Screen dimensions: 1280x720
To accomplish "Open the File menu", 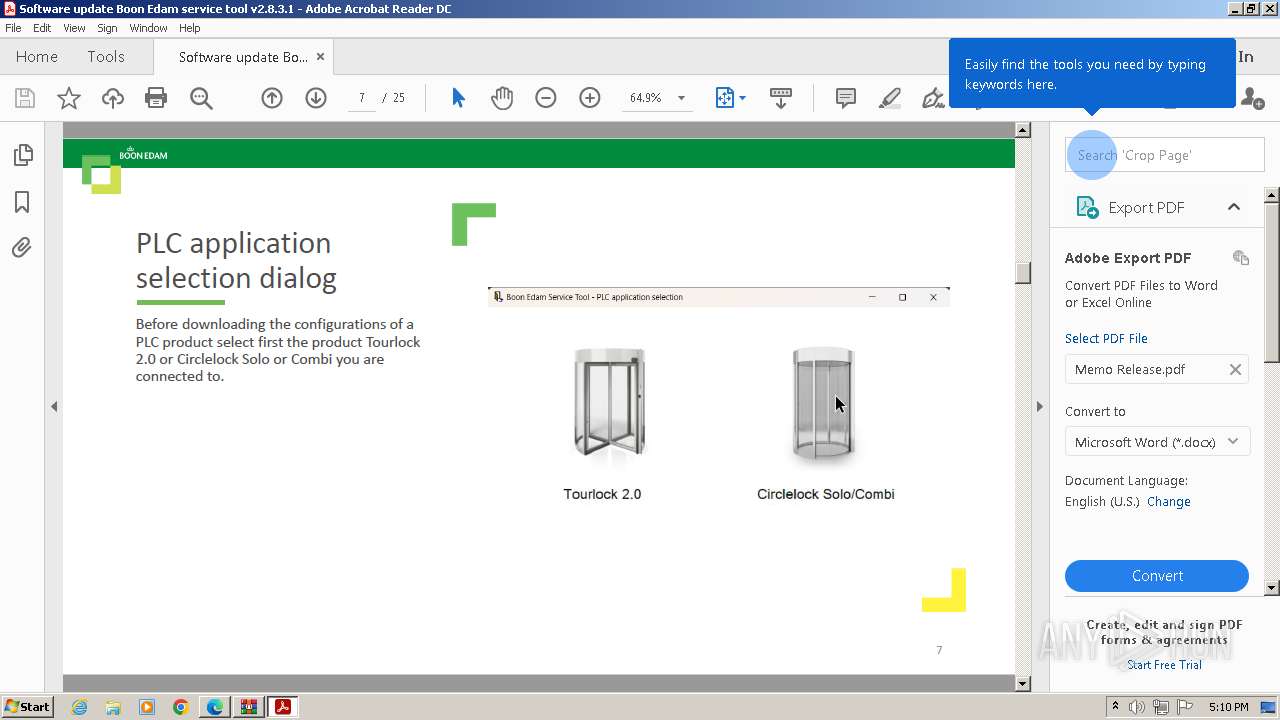I will (x=13, y=28).
